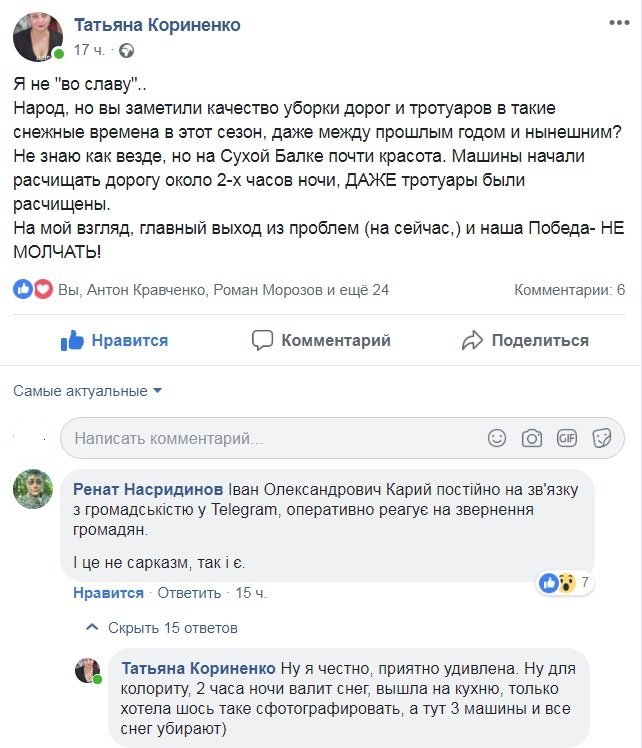Click Ответить under Ренат's comment

(189, 593)
